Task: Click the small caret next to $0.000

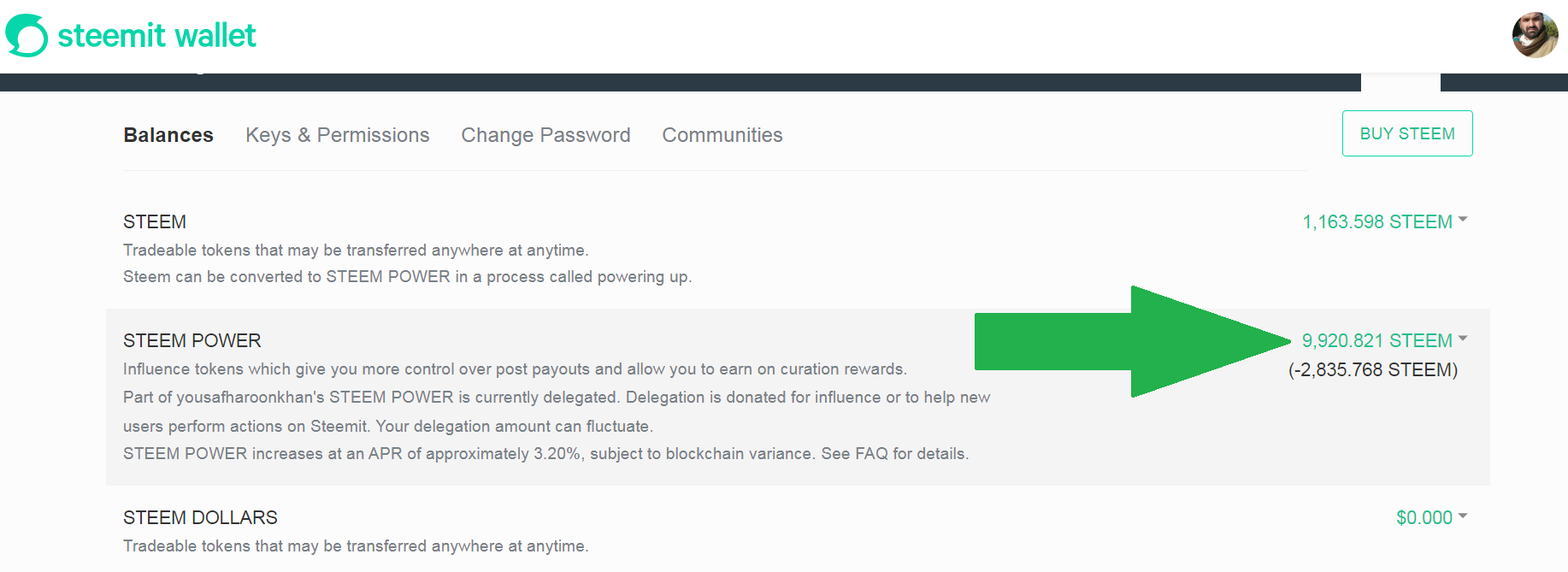Action: click(1463, 516)
